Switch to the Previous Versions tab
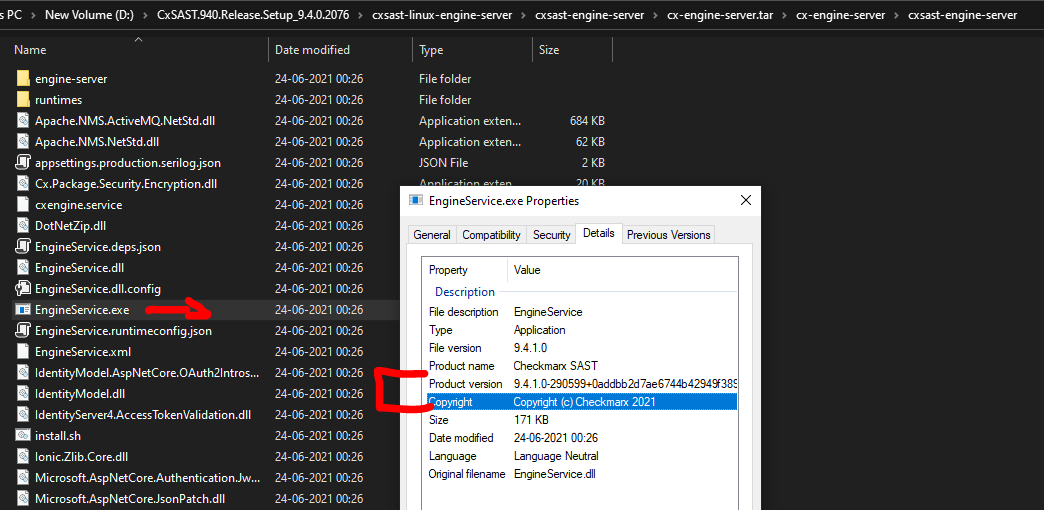Screen dimensions: 1044x510 pyautogui.click(x=668, y=235)
